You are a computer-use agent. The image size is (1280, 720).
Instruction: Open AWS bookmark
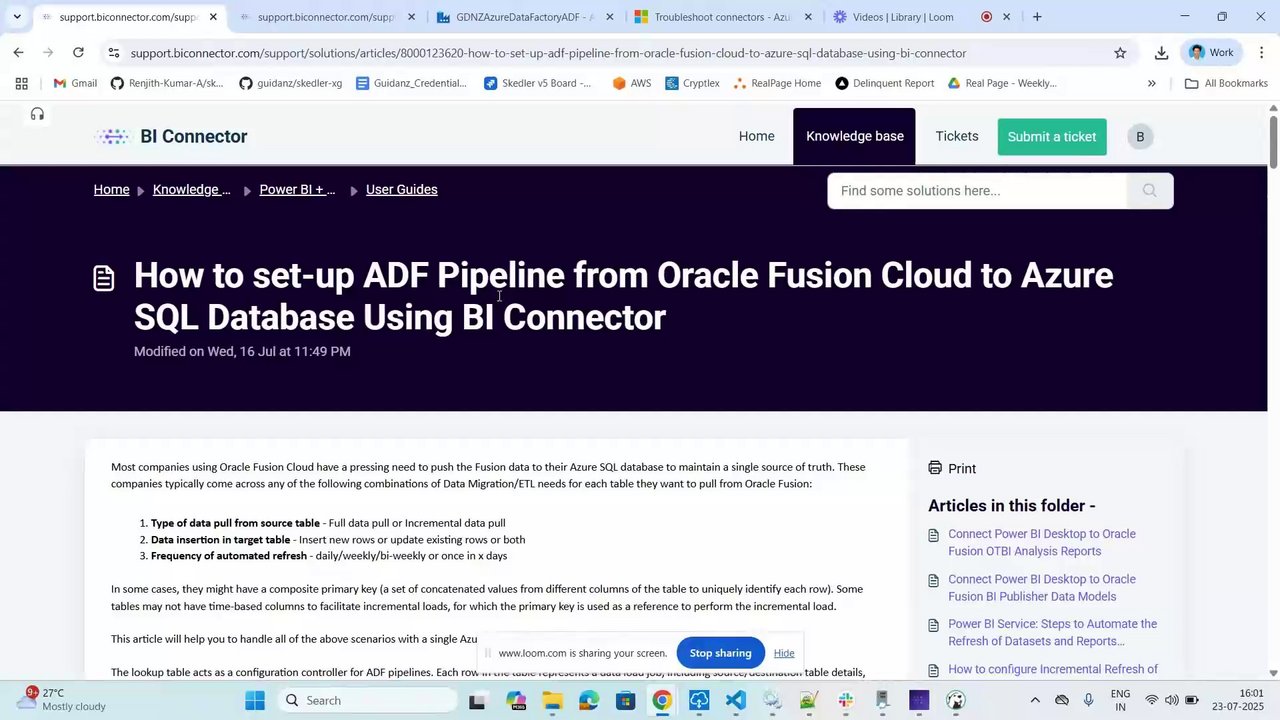pos(631,83)
